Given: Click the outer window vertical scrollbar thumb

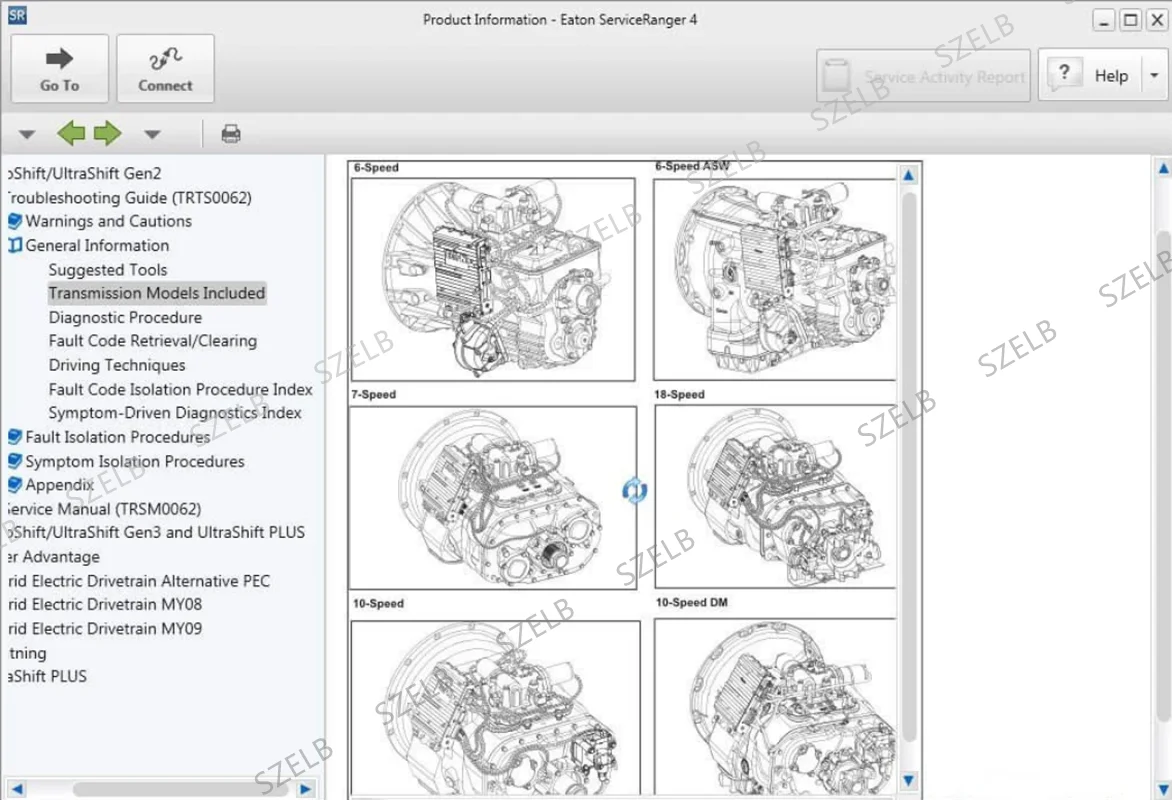Looking at the screenshot, I should pyautogui.click(x=1164, y=476).
